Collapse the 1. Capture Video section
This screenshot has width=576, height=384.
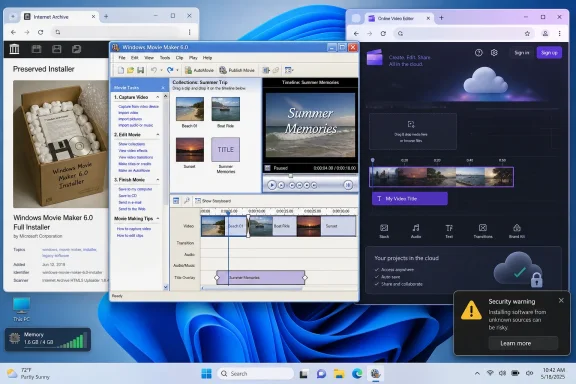[x=158, y=97]
